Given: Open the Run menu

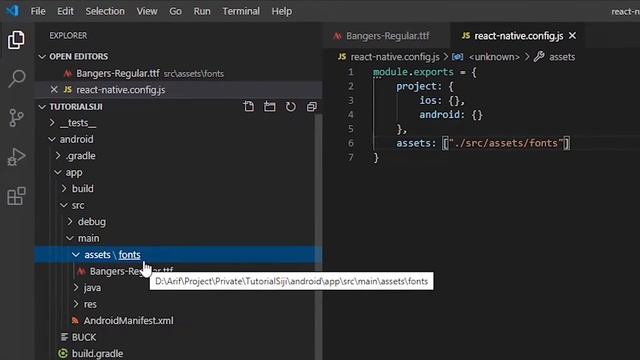Looking at the screenshot, I should coord(202,11).
